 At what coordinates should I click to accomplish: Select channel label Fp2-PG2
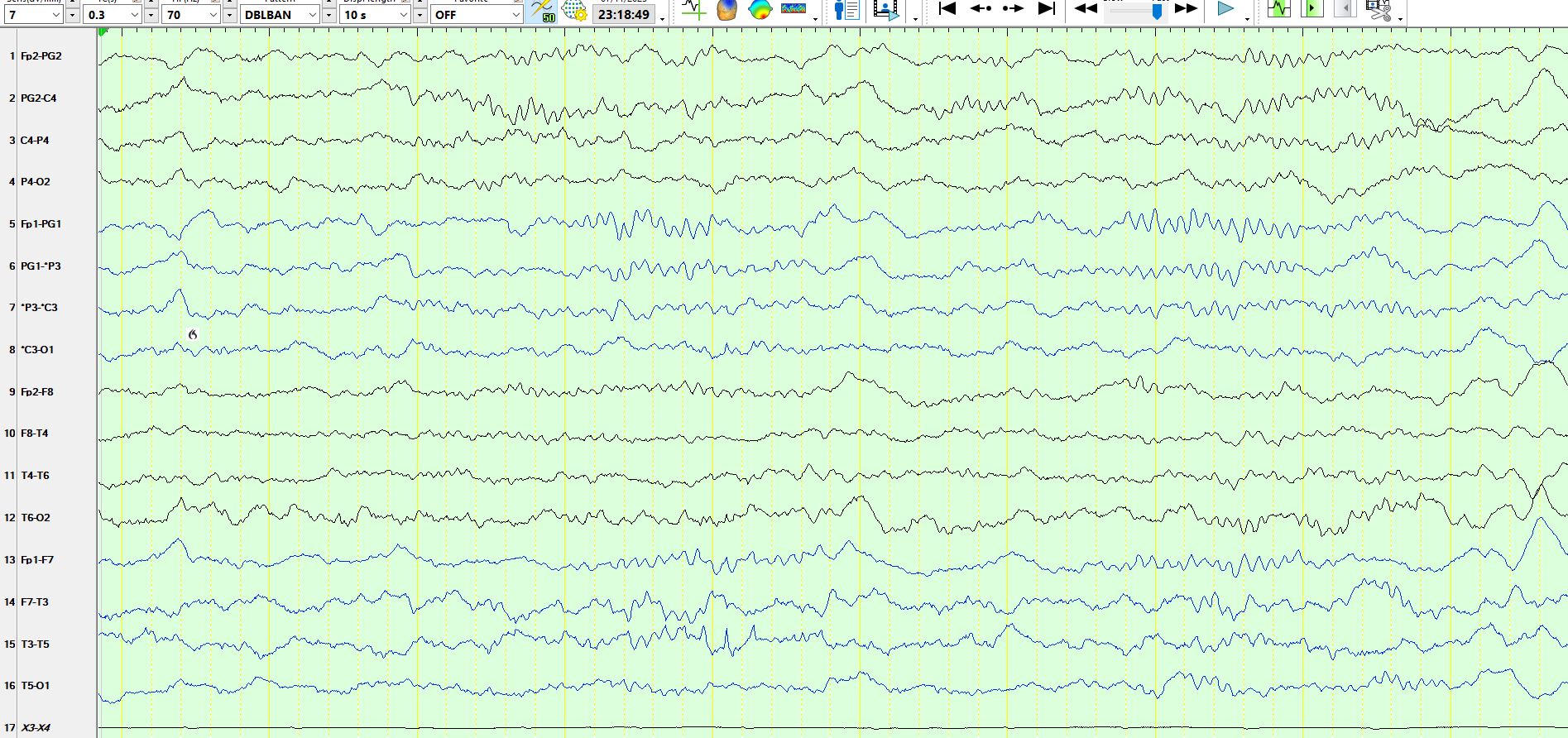(41, 56)
